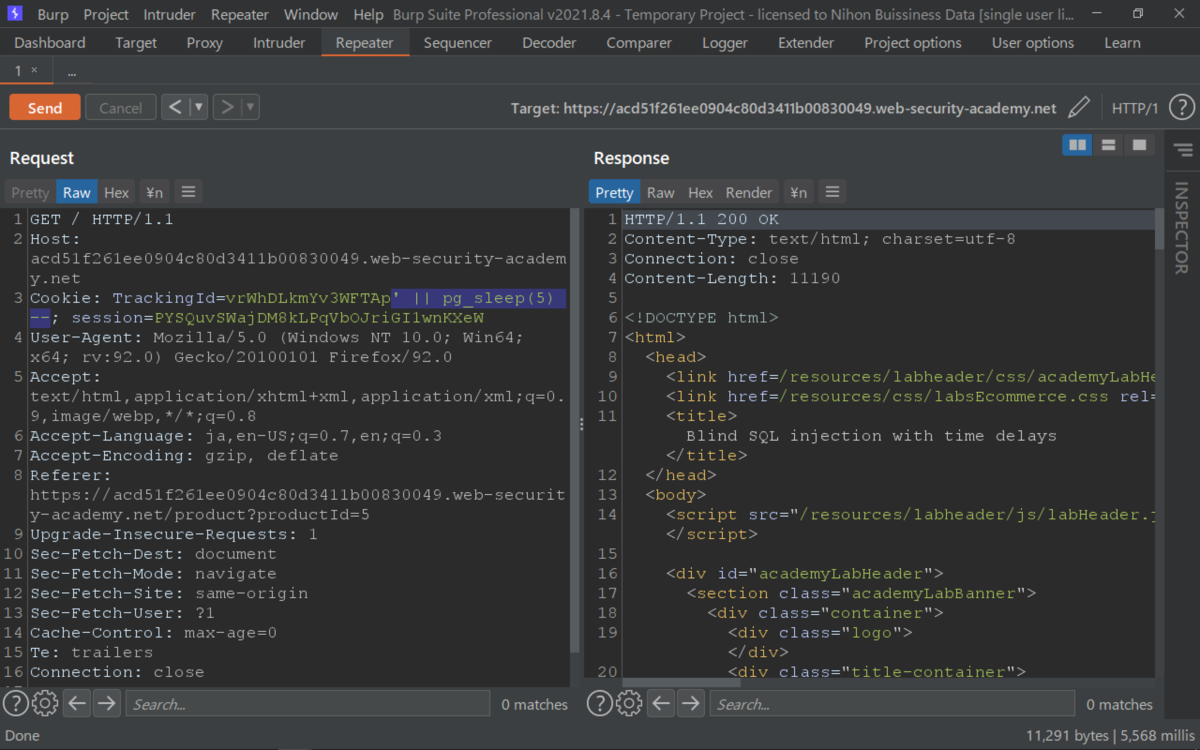Select the Request Pretty view
The width and height of the screenshot is (1200, 750).
pos(30,192)
